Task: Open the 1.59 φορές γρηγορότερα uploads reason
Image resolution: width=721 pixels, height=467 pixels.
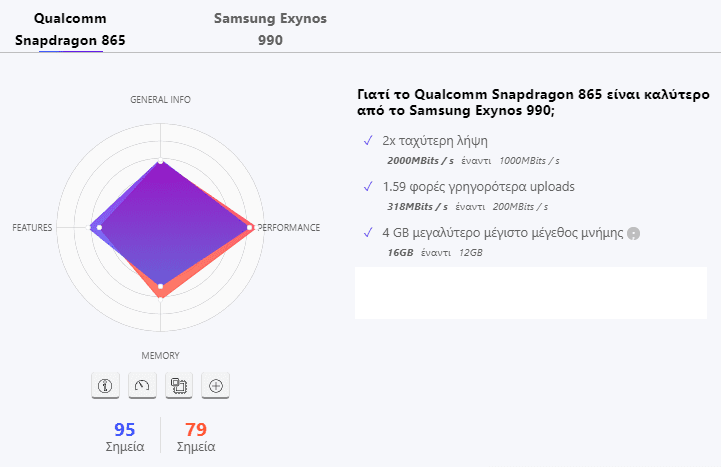Action: (x=479, y=187)
